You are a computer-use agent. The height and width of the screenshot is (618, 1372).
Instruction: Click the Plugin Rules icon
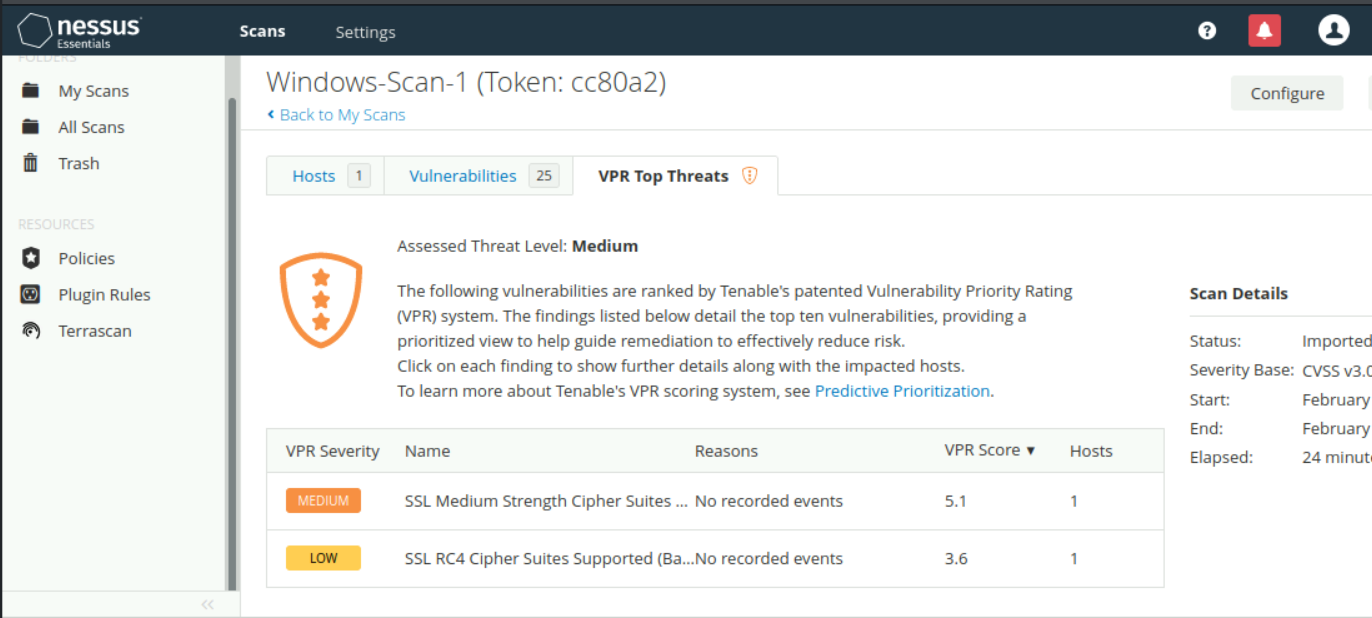click(x=31, y=295)
